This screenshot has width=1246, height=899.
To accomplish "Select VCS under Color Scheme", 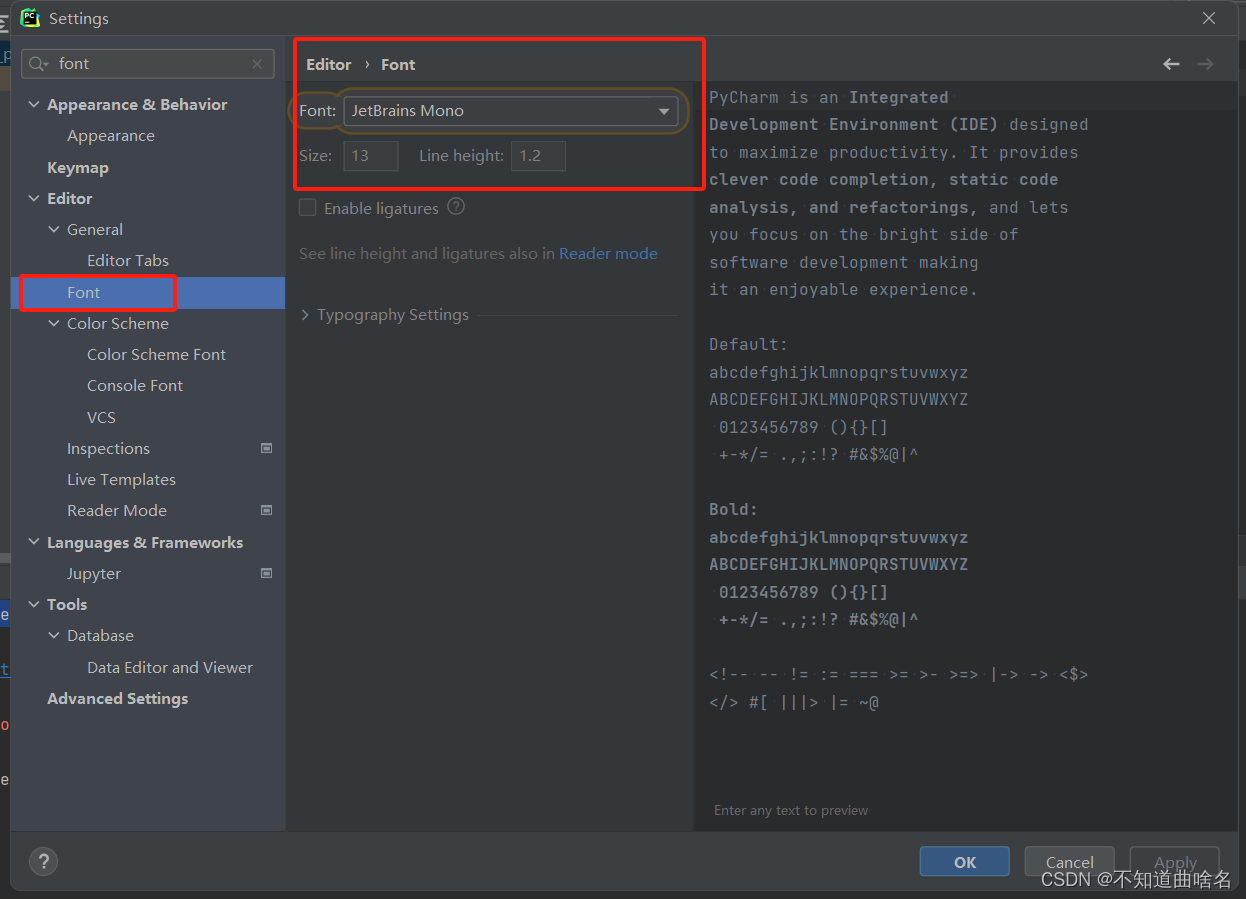I will 101,417.
